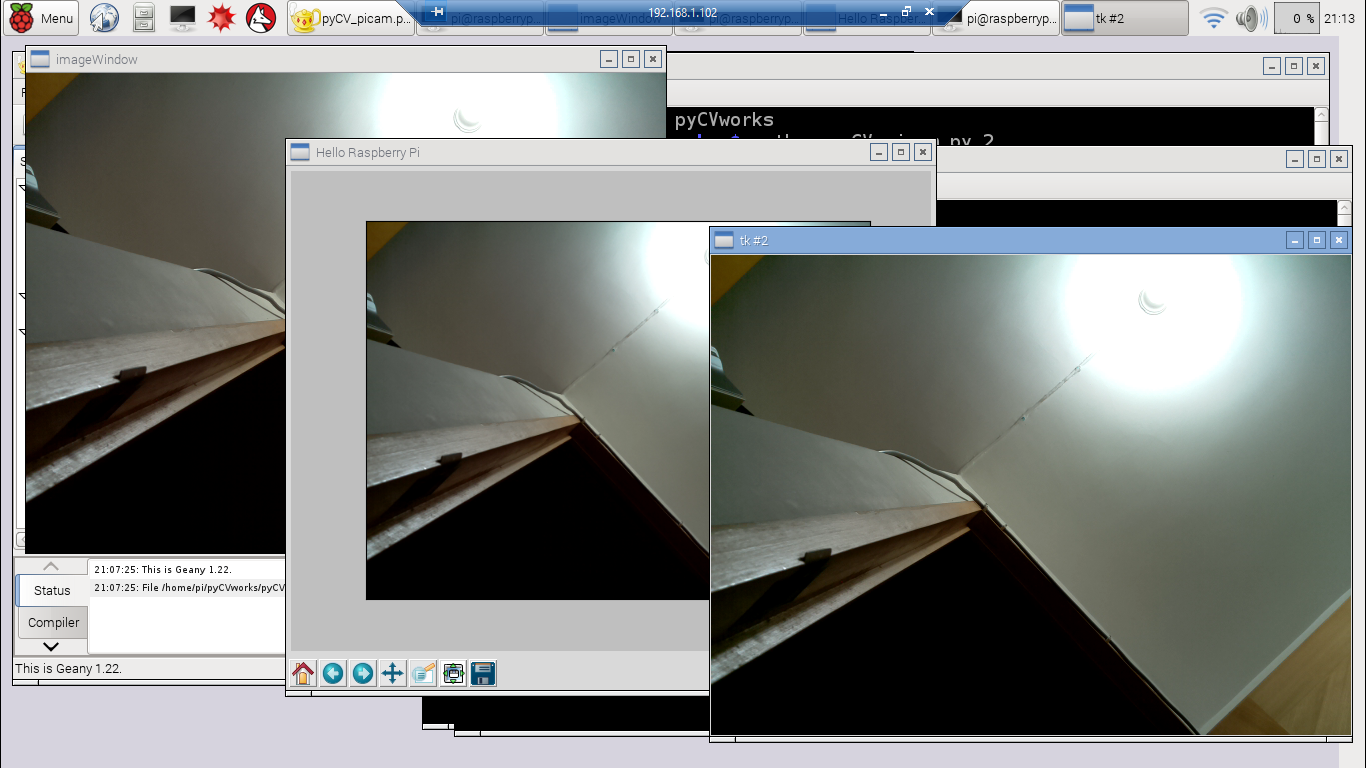Image resolution: width=1366 pixels, height=768 pixels.
Task: Switch to tk #2 taskbar button
Action: (x=1124, y=18)
